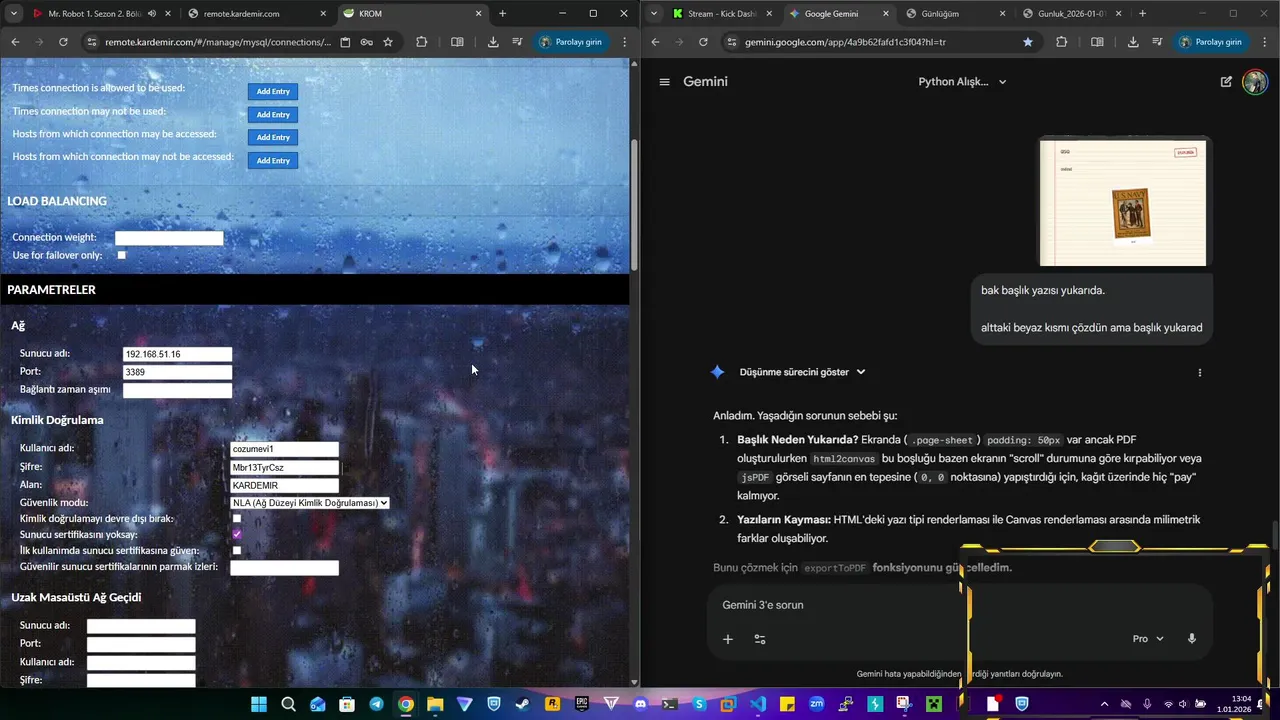Viewport: 1280px width, 720px height.
Task: Click 'Parolayı girin' in the left browser
Action: [569, 42]
